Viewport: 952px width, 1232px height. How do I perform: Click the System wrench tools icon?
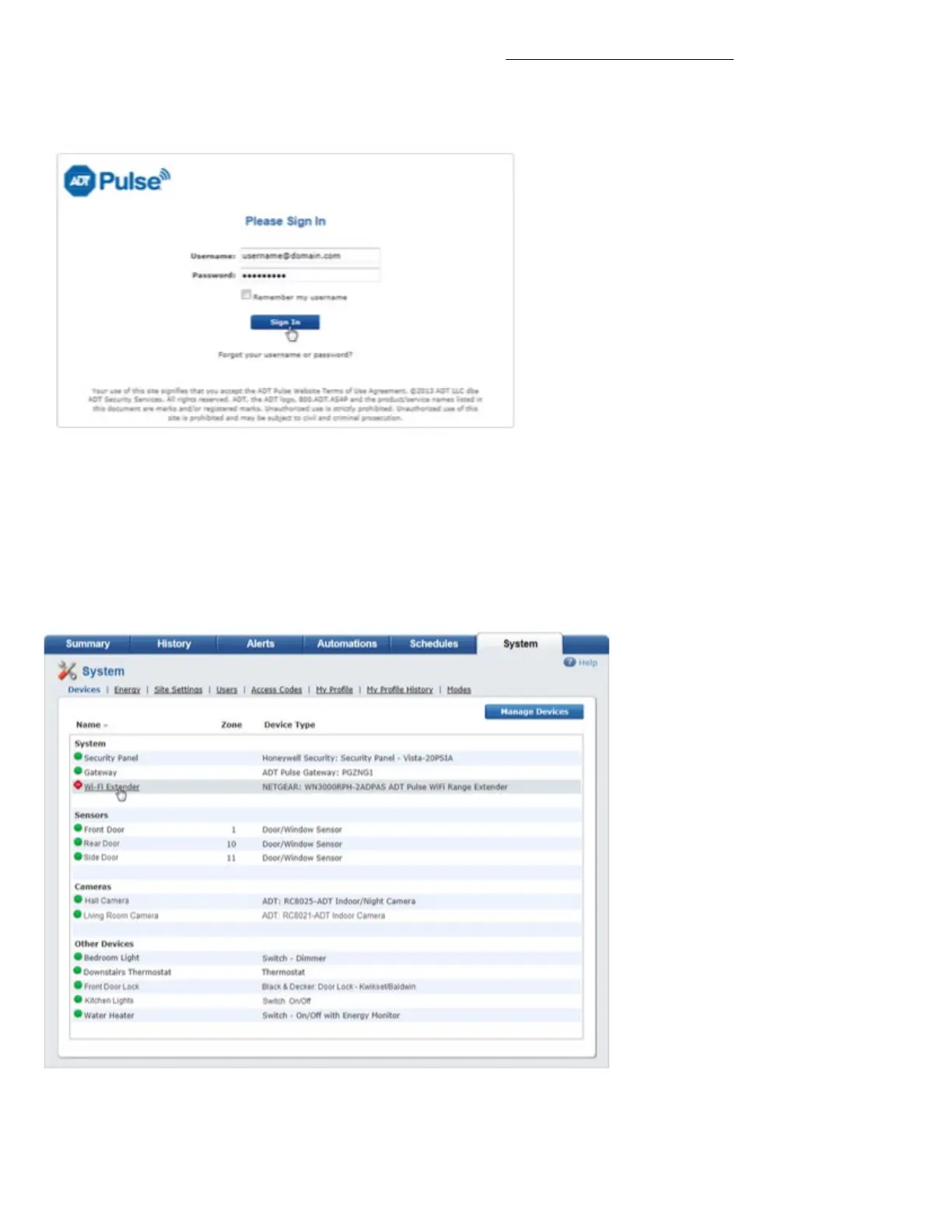pyautogui.click(x=67, y=670)
